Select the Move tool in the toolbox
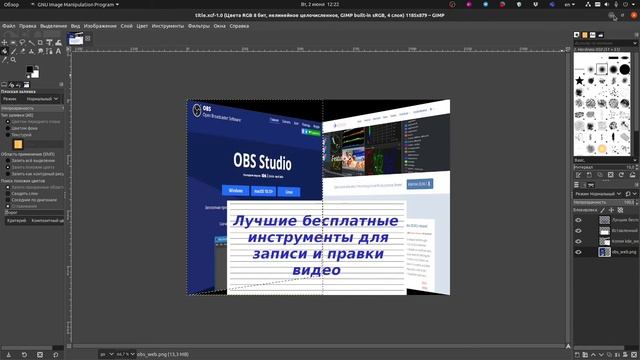Screen dimensions: 640x360 [x=4, y=42]
